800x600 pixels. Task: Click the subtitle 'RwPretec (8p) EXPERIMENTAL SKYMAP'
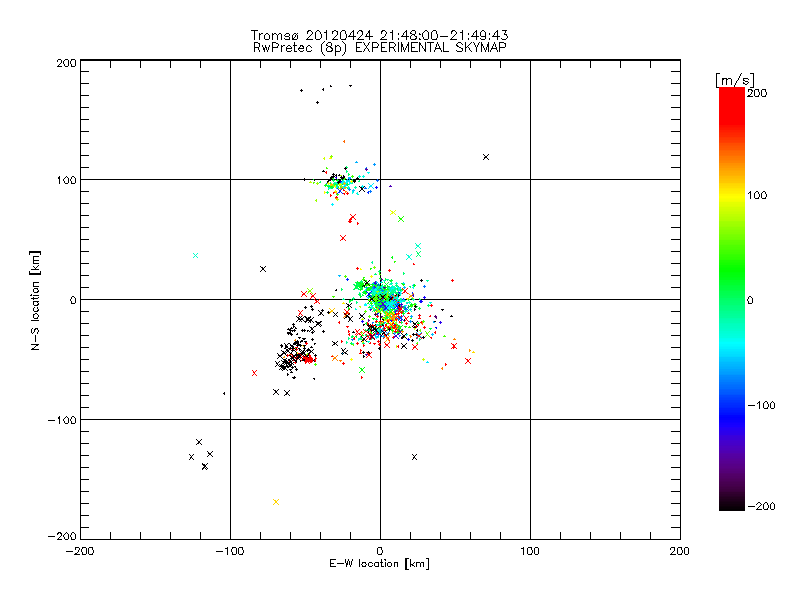(380, 47)
